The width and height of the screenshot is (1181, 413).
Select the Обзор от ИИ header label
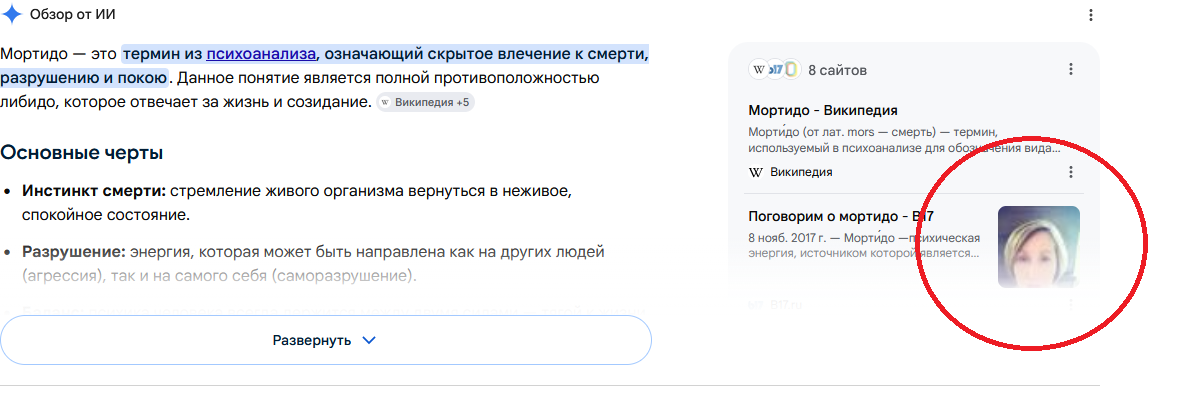coord(73,14)
